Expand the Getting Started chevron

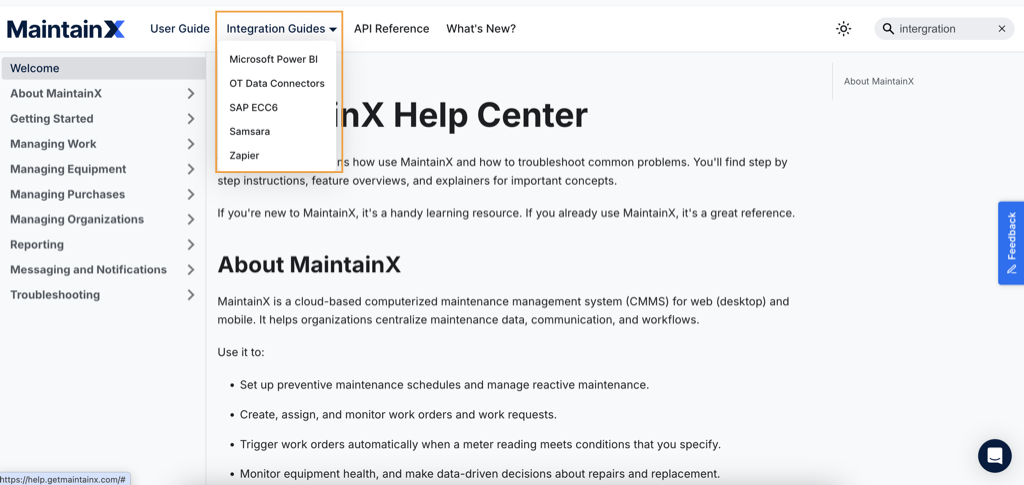click(191, 119)
